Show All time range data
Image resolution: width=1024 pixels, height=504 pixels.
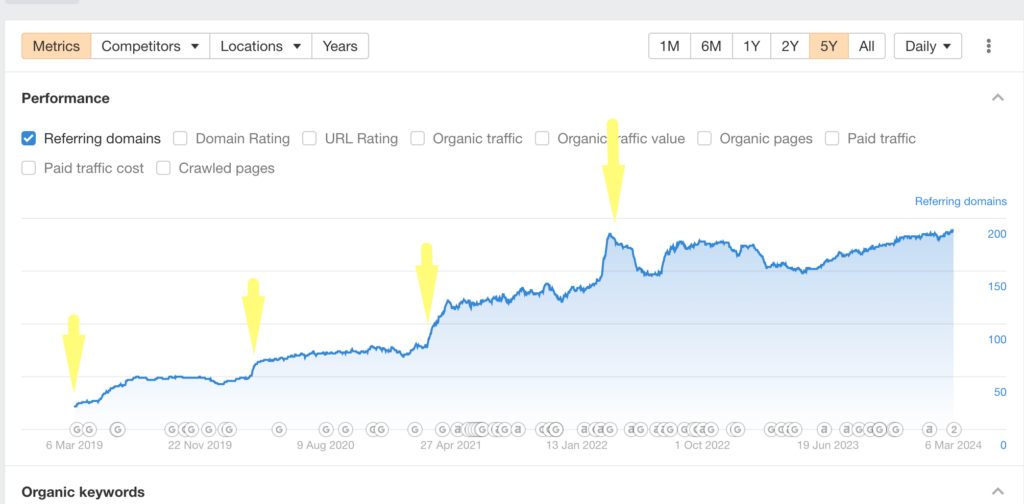[x=866, y=46]
